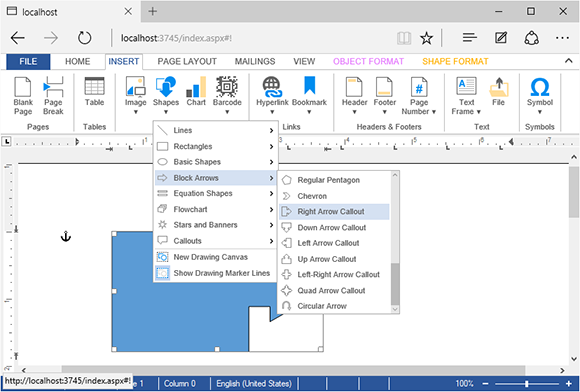This screenshot has height=392, width=580.
Task: Click the Hyperlink ribbon icon
Action: [x=272, y=95]
